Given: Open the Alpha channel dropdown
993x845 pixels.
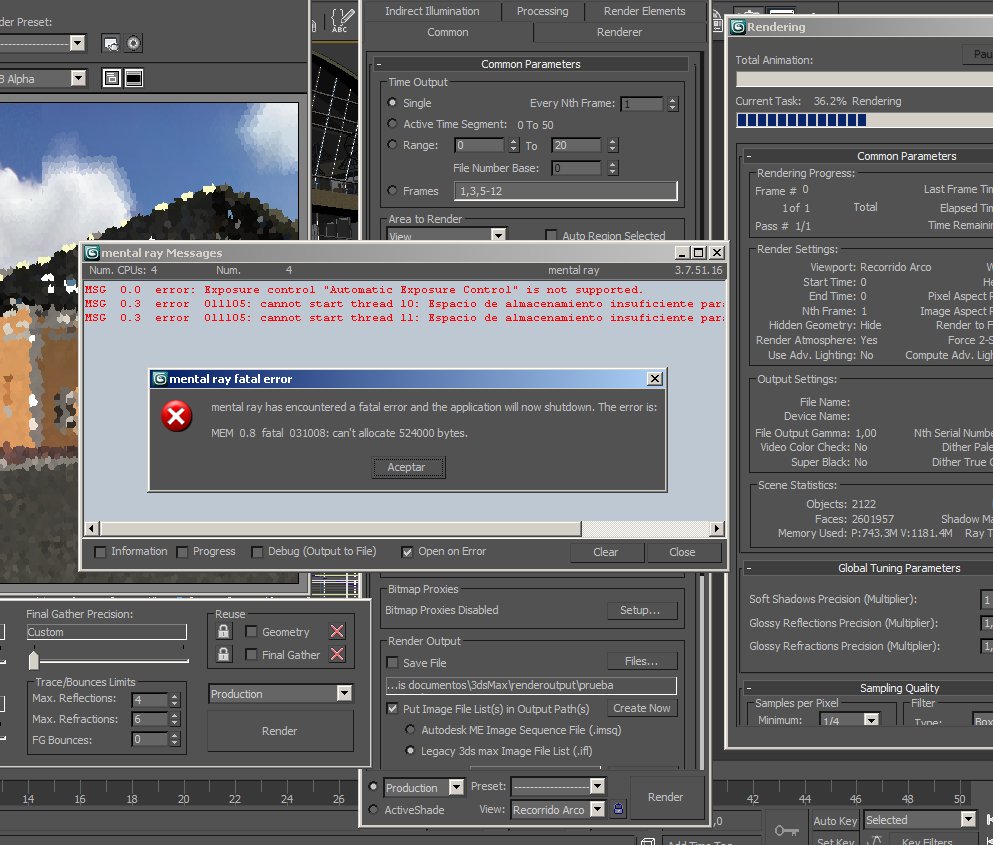Looking at the screenshot, I should (79, 79).
